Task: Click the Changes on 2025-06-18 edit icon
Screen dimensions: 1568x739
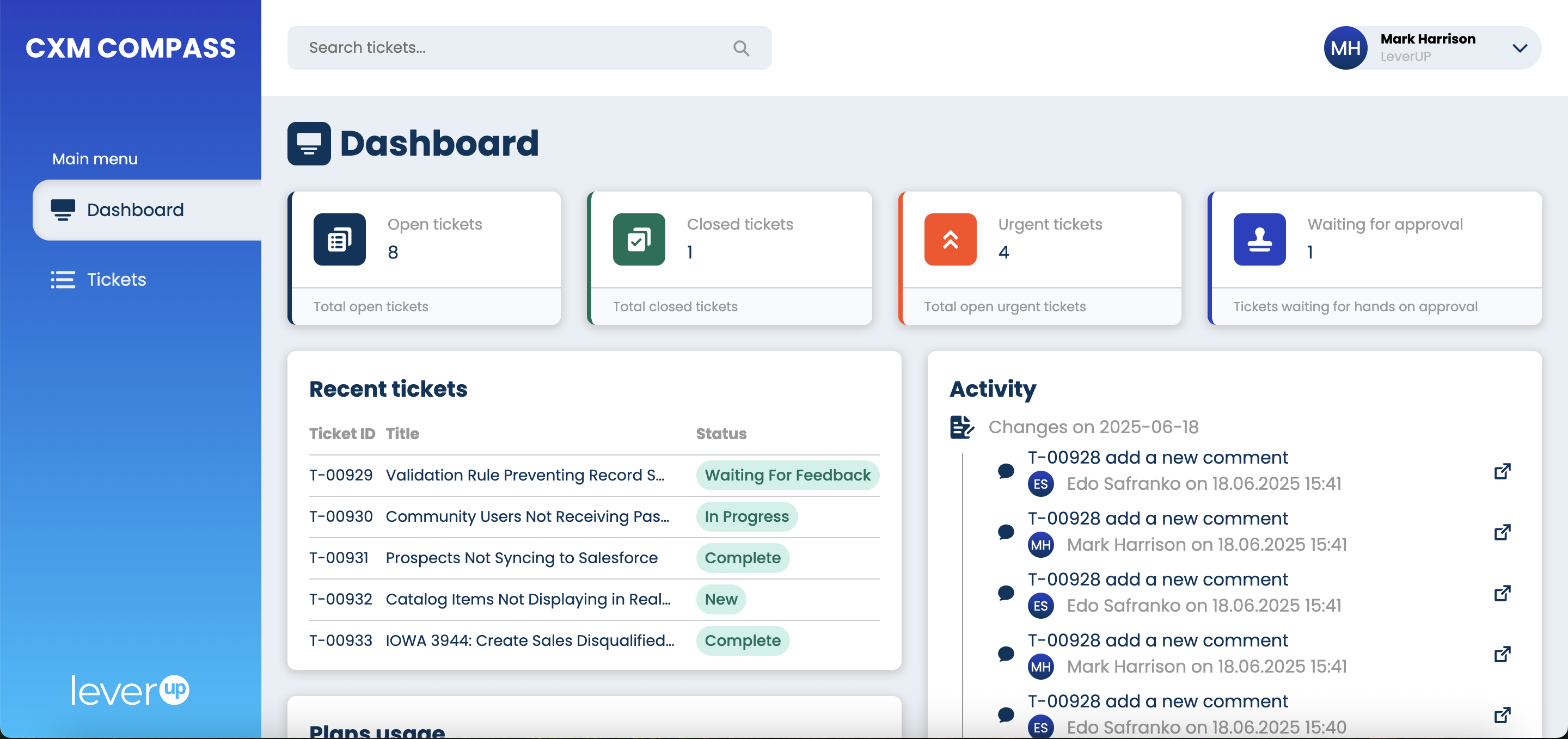Action: [x=961, y=427]
